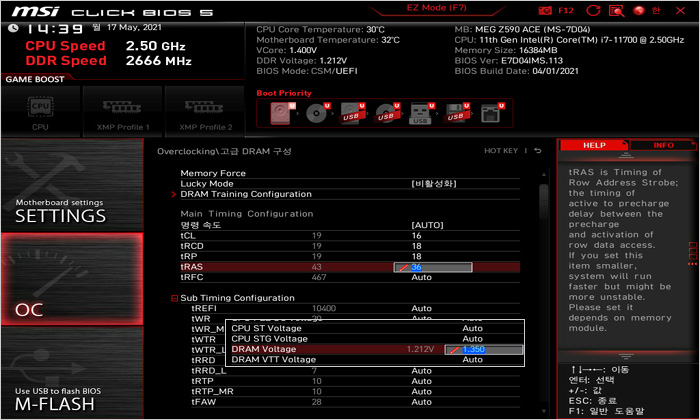This screenshot has width=700, height=420.
Task: Click the GAME BOOST label
Action: [x=35, y=79]
